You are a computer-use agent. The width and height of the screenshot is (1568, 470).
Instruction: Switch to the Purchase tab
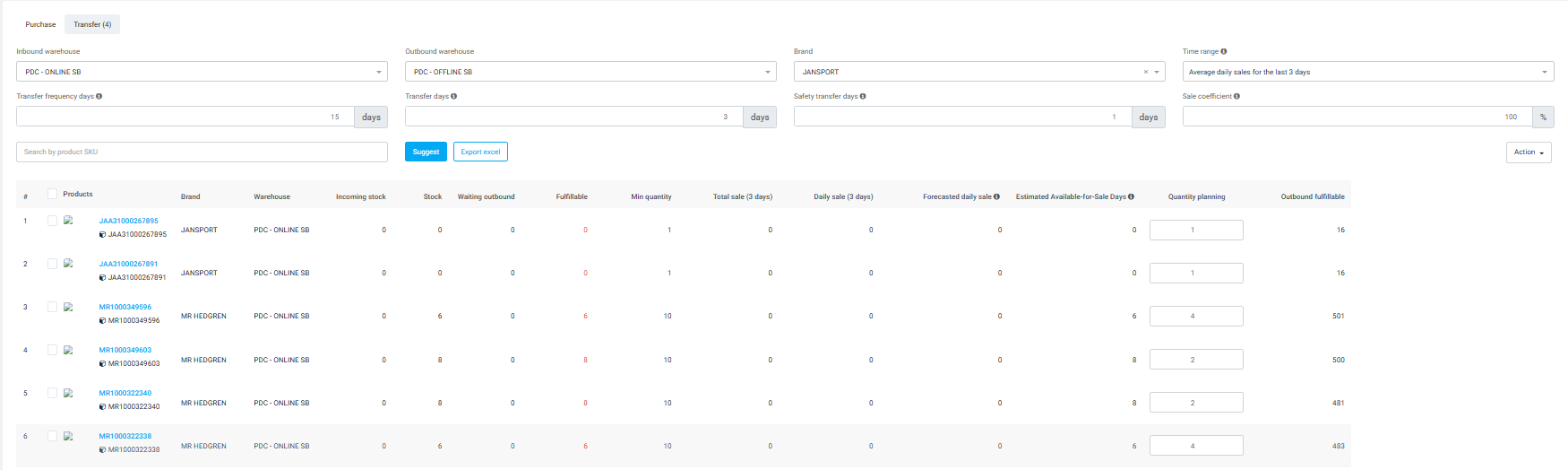tap(40, 24)
